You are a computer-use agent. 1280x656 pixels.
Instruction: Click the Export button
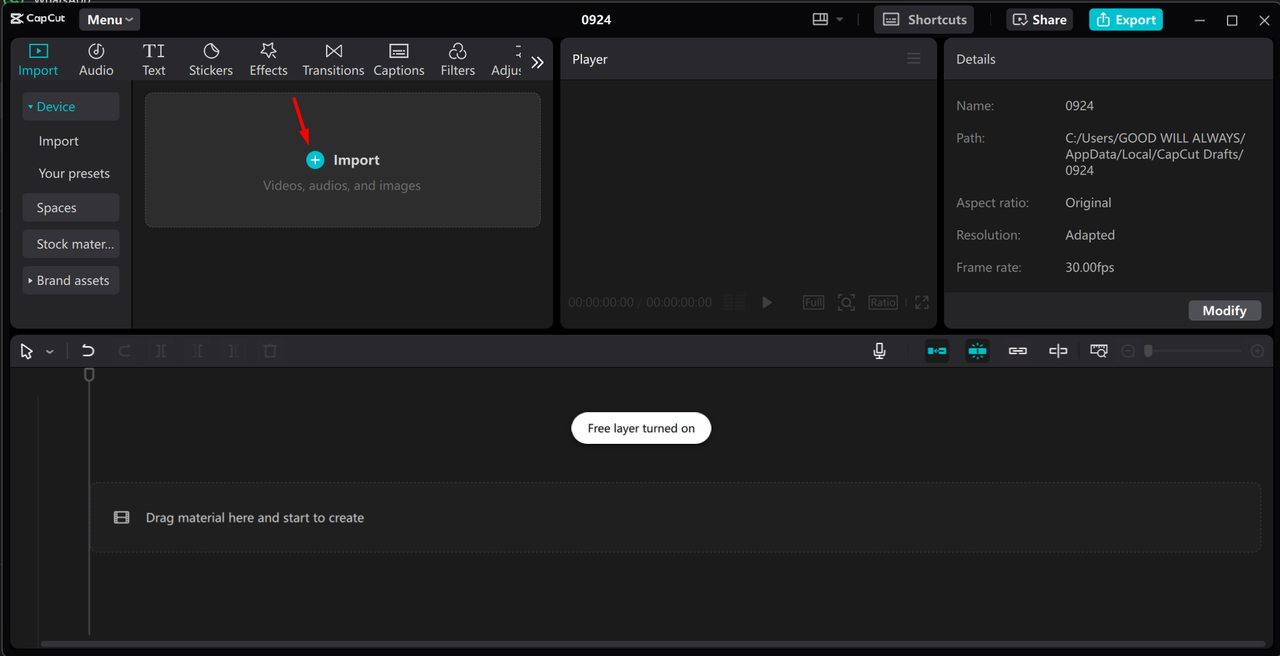pyautogui.click(x=1126, y=19)
